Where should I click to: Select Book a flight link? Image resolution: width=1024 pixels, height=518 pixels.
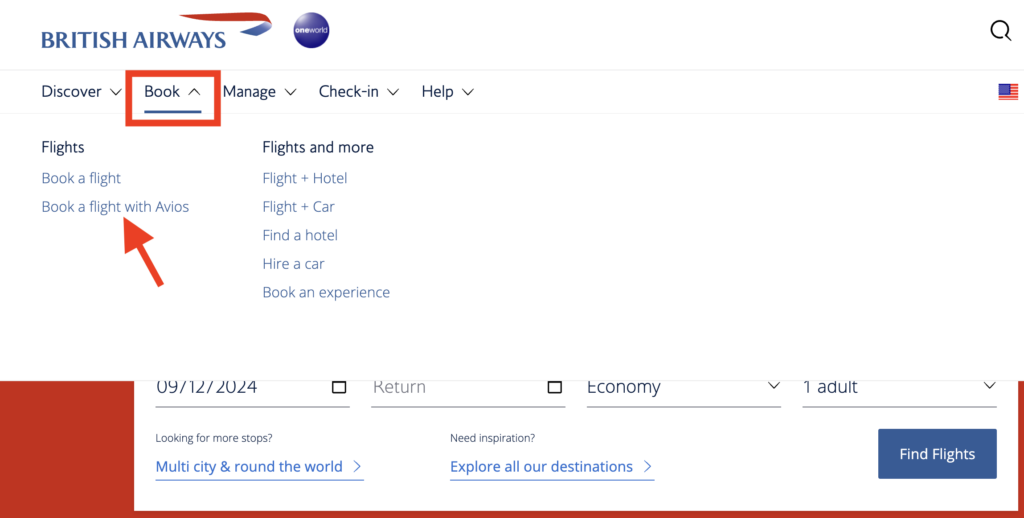pyautogui.click(x=81, y=178)
